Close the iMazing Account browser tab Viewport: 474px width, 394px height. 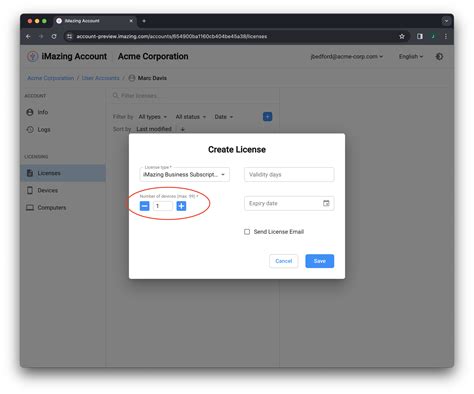tap(131, 21)
